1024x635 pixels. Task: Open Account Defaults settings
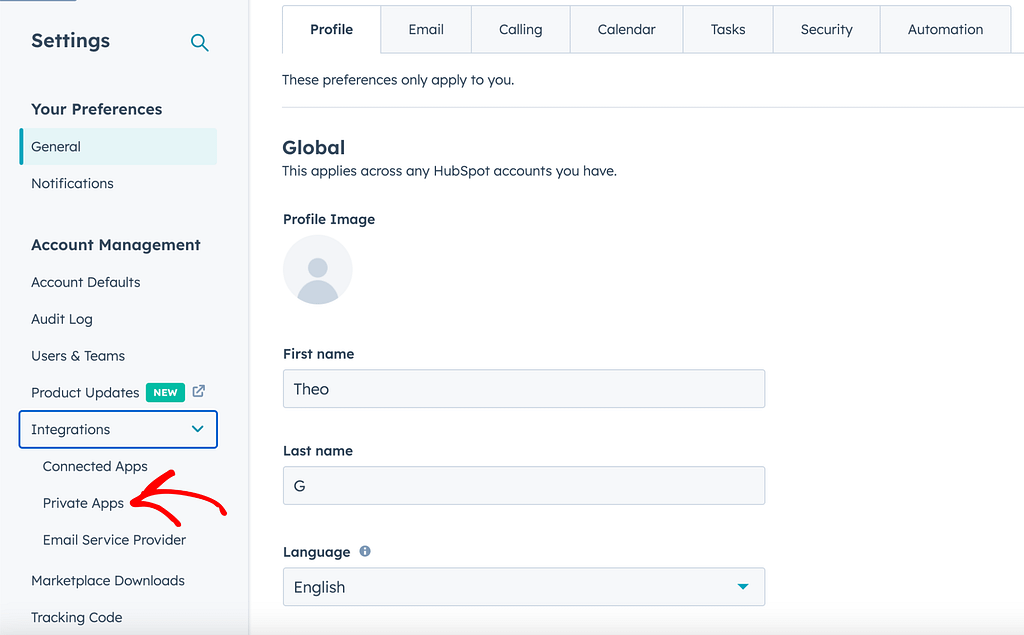(x=86, y=282)
